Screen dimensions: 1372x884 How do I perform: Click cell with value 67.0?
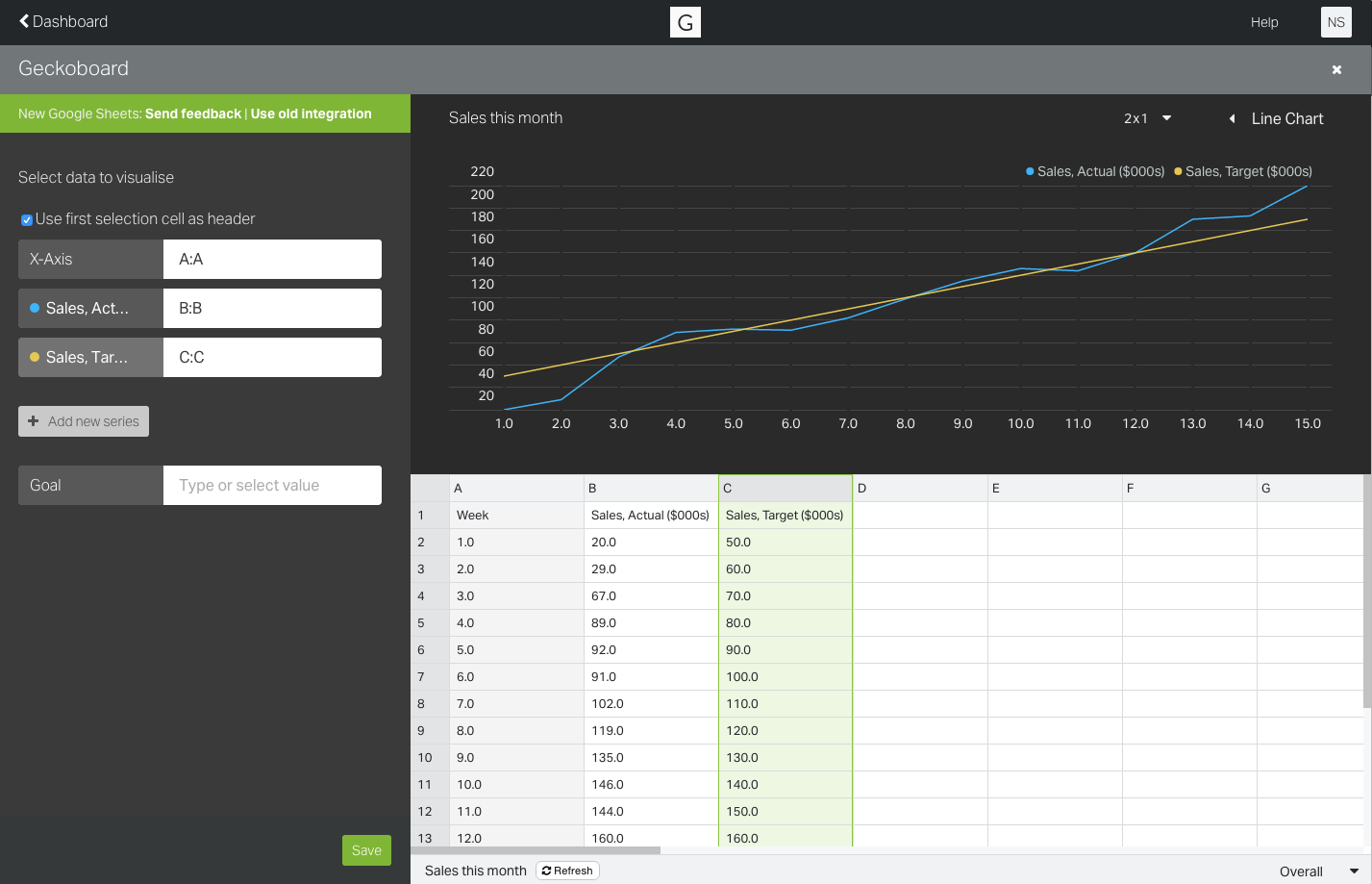coord(651,596)
